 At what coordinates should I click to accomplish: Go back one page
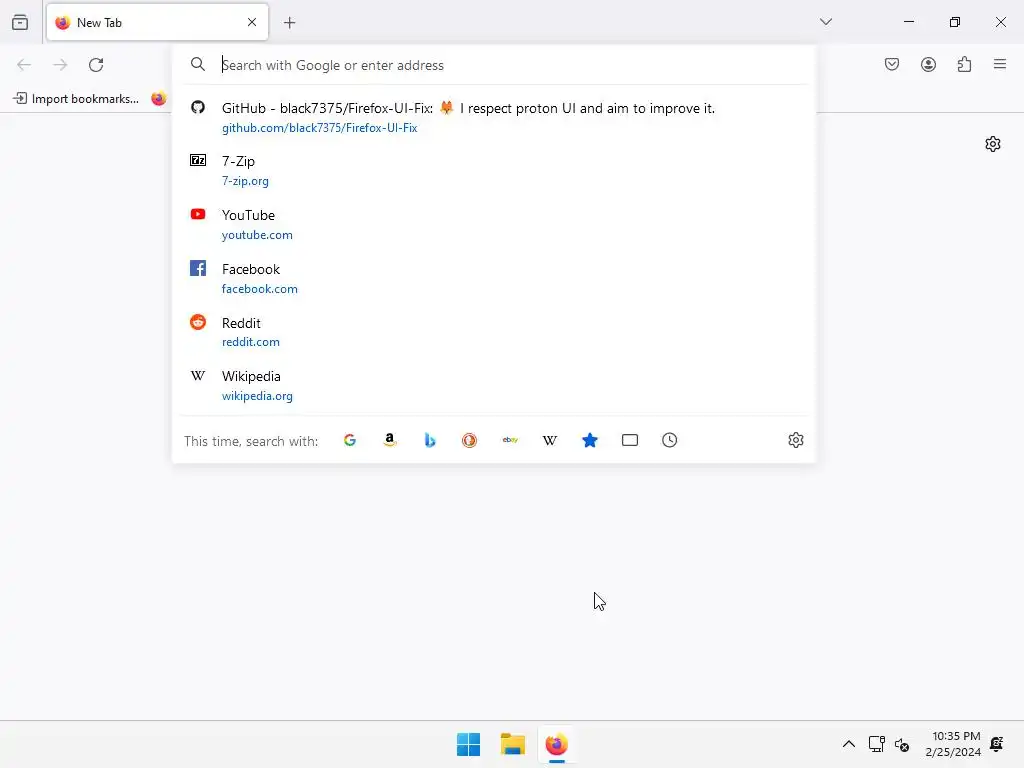pyautogui.click(x=24, y=65)
